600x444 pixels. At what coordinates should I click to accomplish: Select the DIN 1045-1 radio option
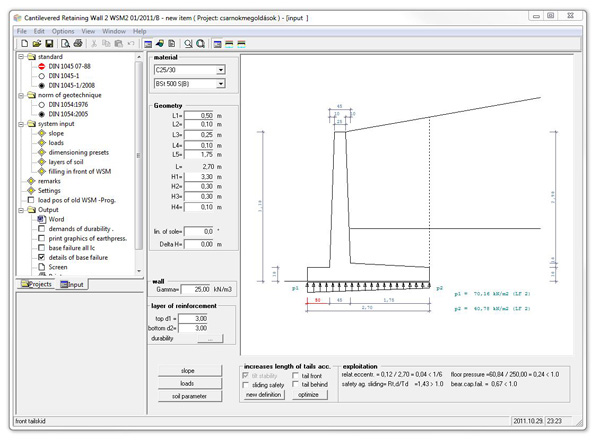pos(42,76)
